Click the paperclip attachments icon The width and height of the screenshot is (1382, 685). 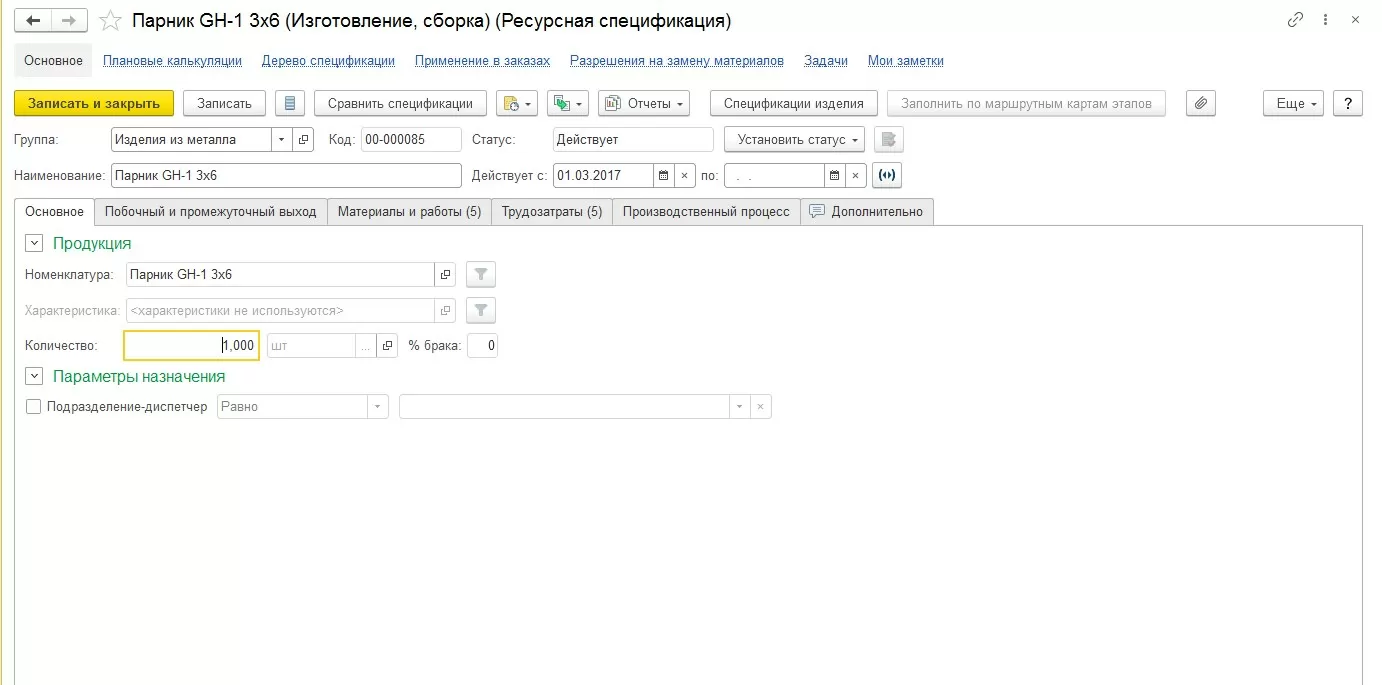(x=1201, y=103)
